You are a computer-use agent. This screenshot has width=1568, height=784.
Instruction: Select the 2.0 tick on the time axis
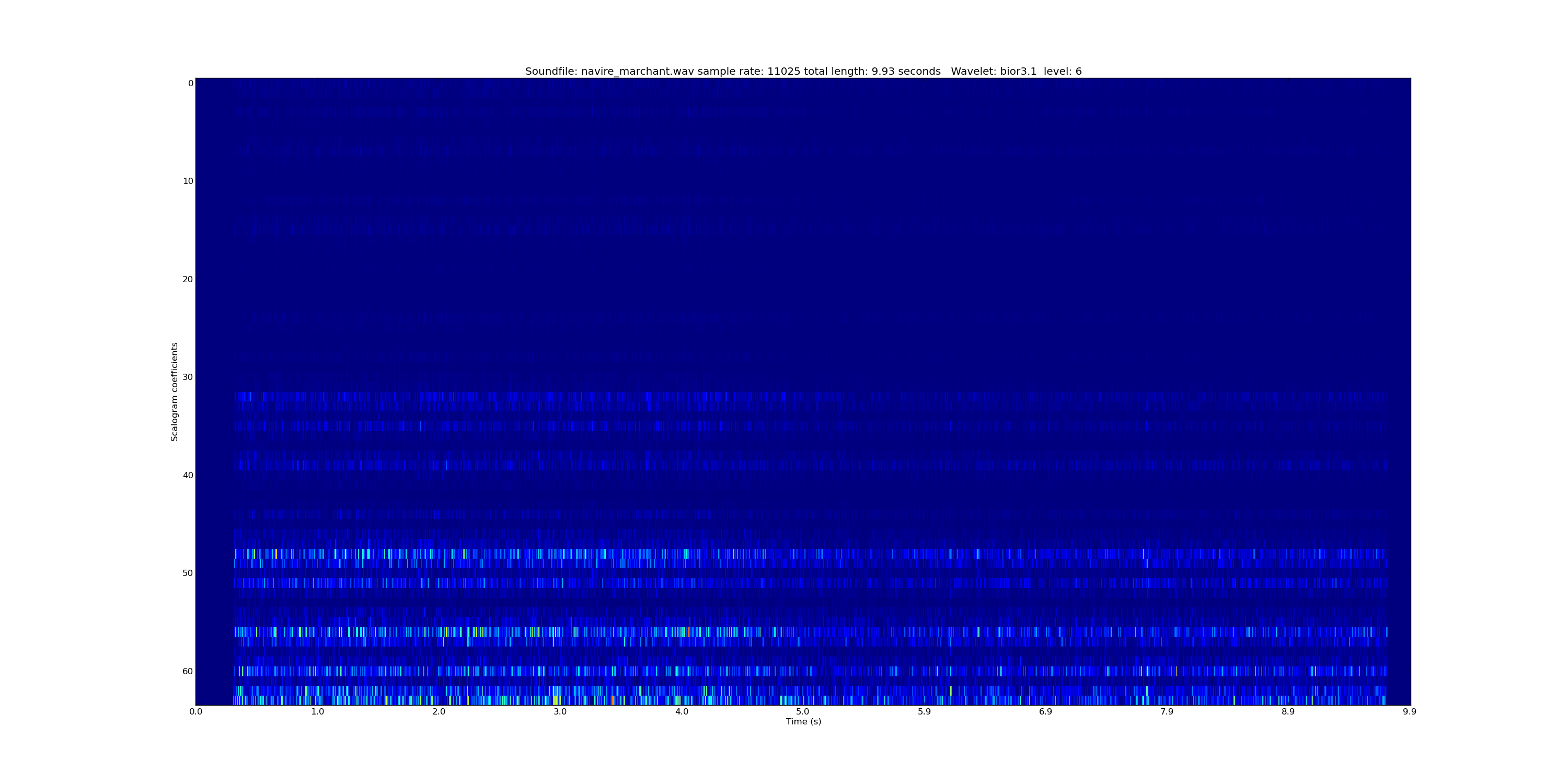click(439, 711)
